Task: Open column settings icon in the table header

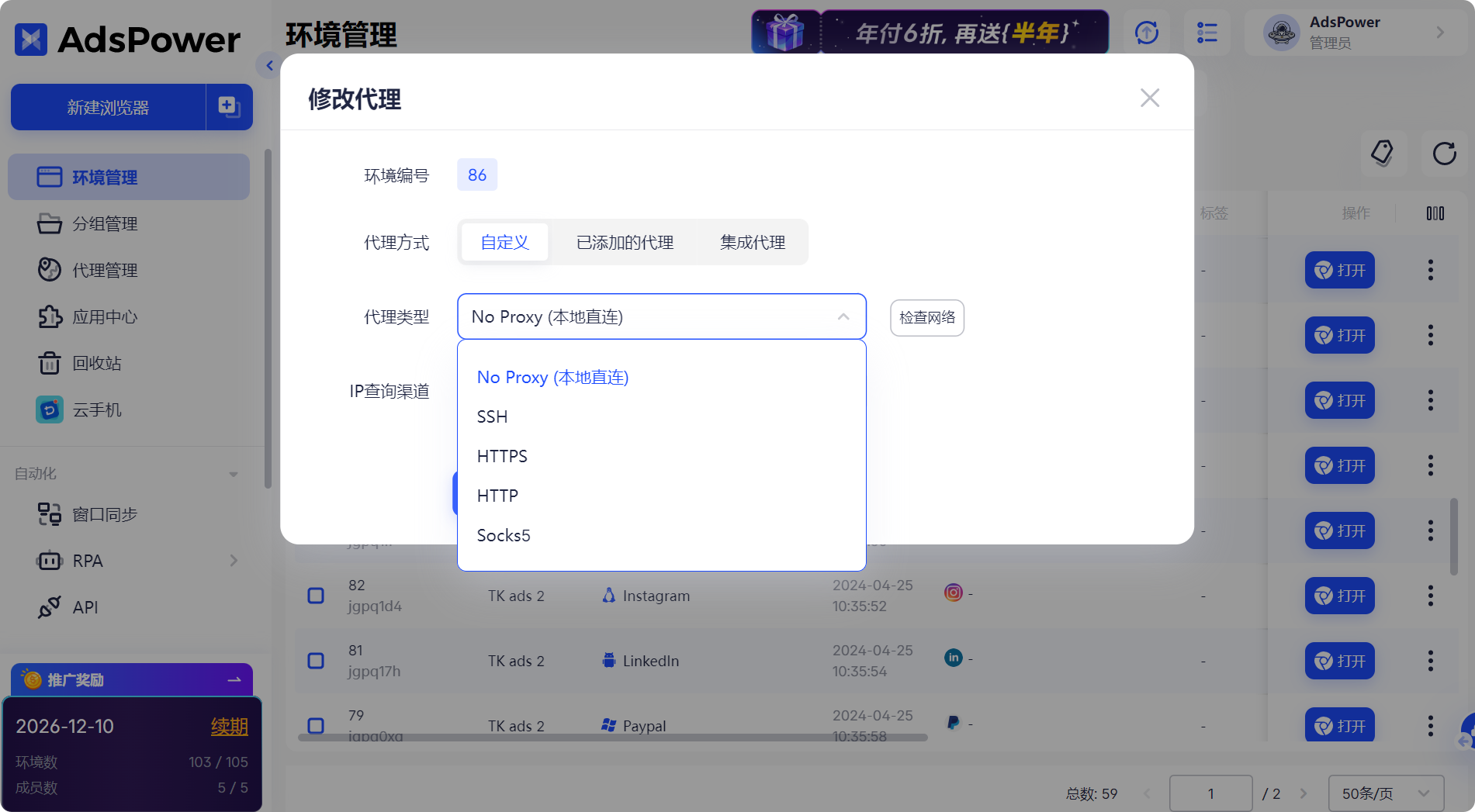Action: click(1436, 213)
